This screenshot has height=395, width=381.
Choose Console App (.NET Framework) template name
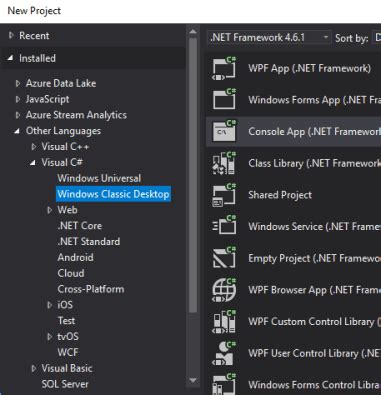click(314, 132)
